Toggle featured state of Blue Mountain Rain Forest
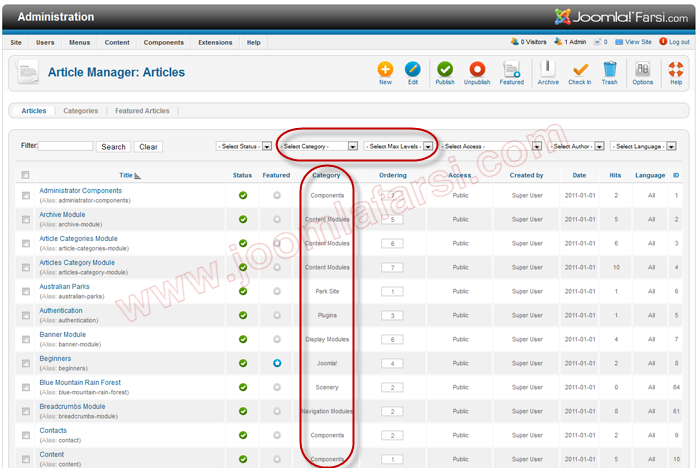This screenshot has width=700, height=468. click(277, 387)
